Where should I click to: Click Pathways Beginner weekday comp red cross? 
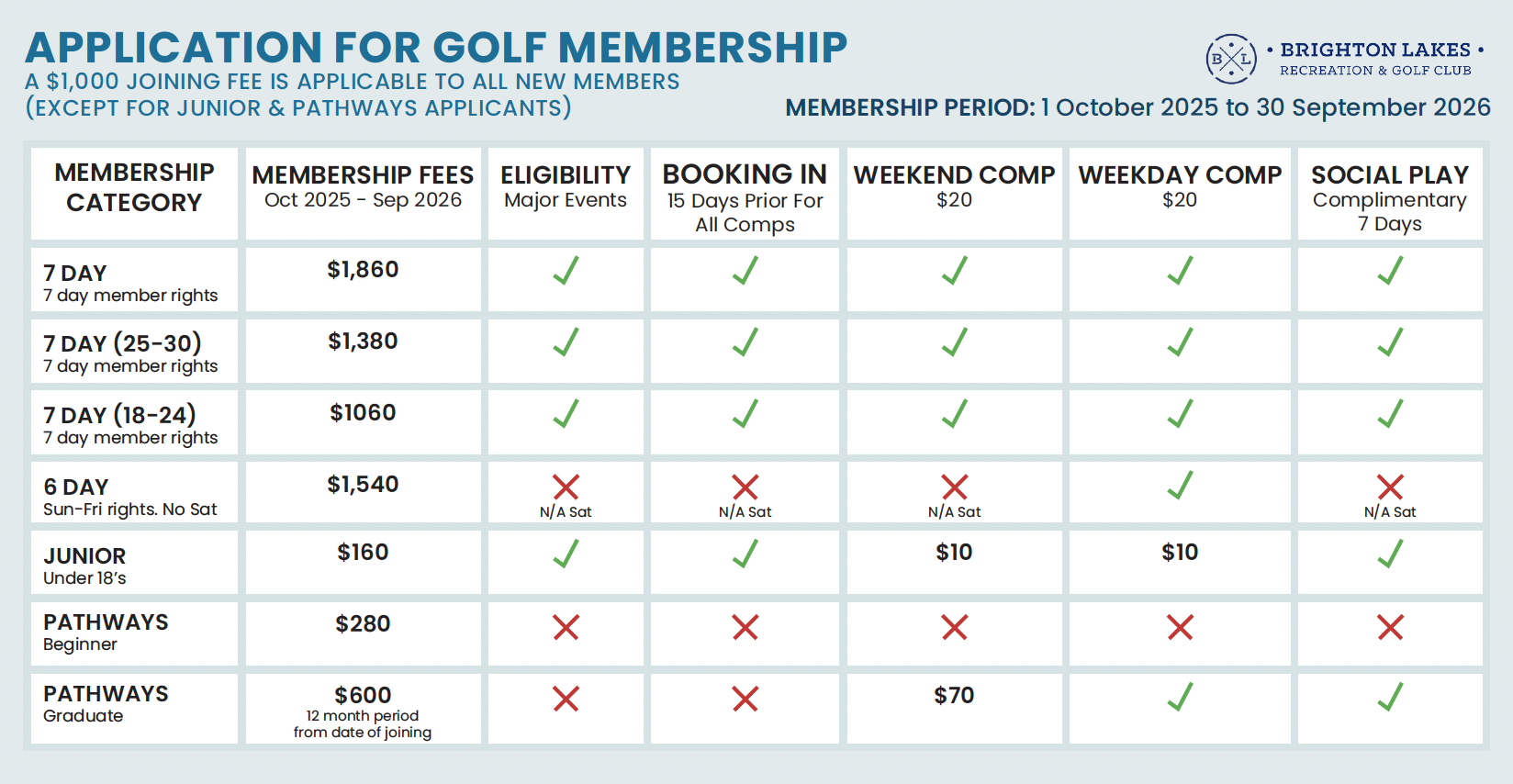(x=1180, y=627)
